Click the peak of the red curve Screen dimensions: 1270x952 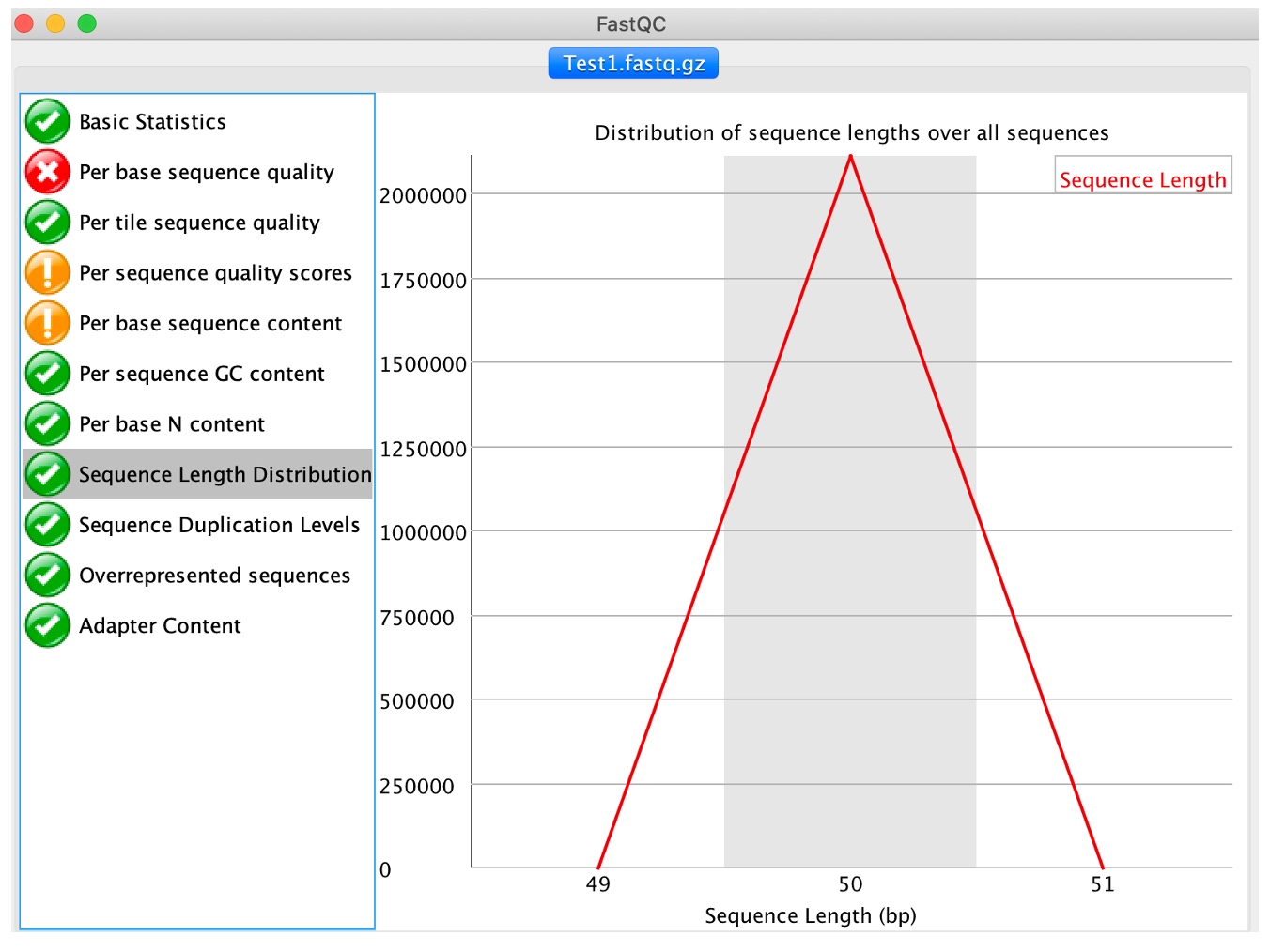(850, 157)
